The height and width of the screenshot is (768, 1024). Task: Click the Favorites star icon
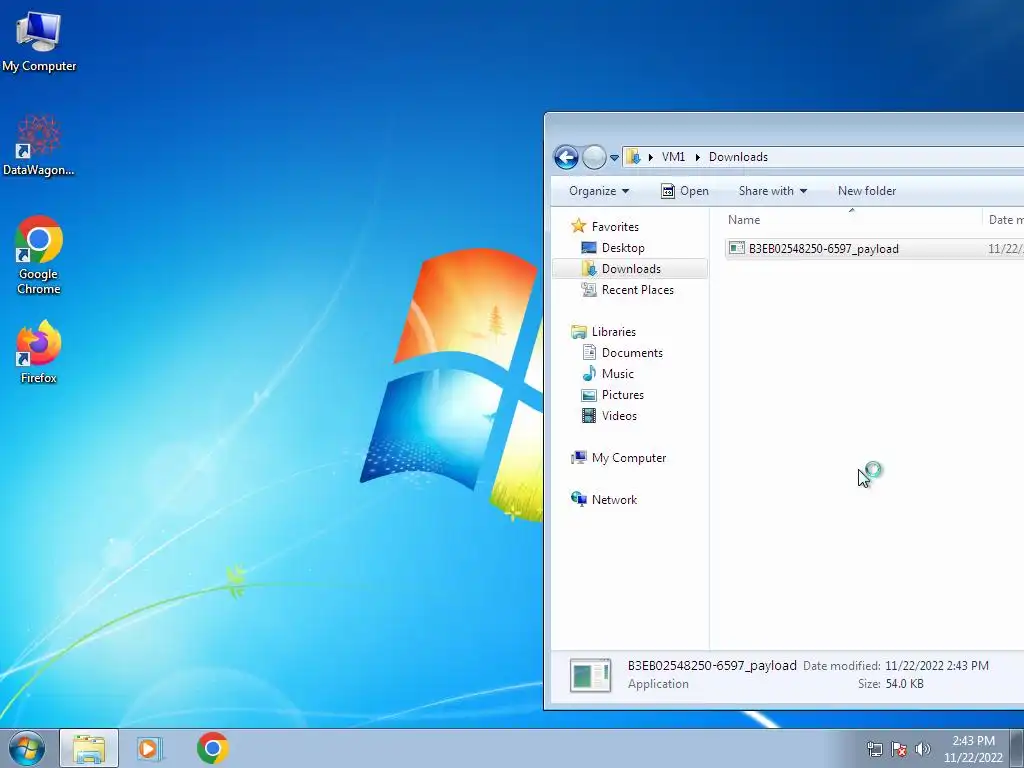pos(579,226)
